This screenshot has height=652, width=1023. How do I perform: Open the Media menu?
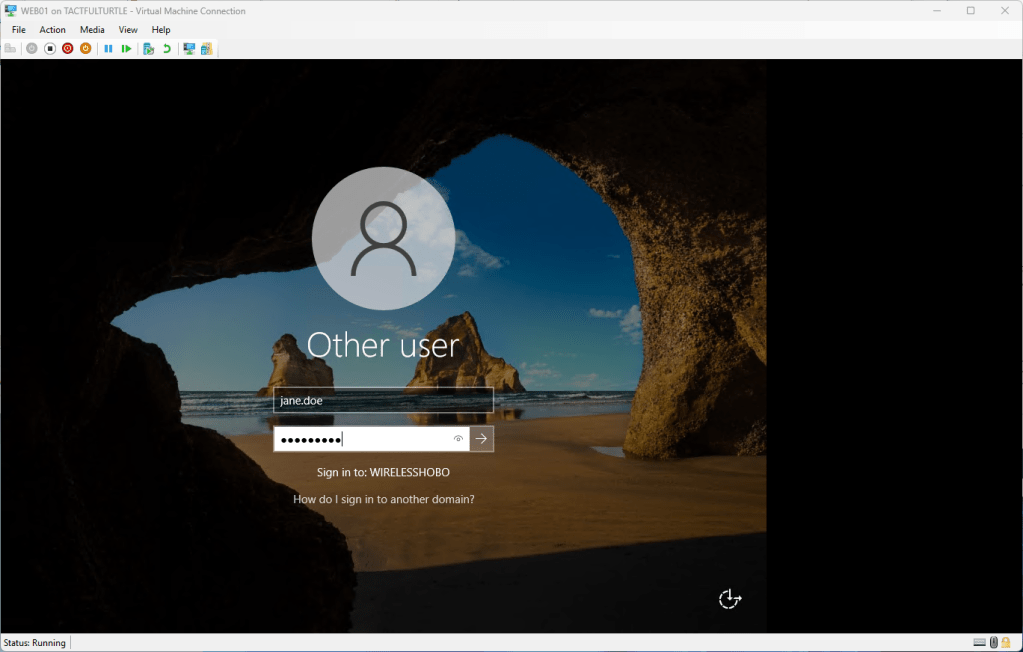[92, 30]
